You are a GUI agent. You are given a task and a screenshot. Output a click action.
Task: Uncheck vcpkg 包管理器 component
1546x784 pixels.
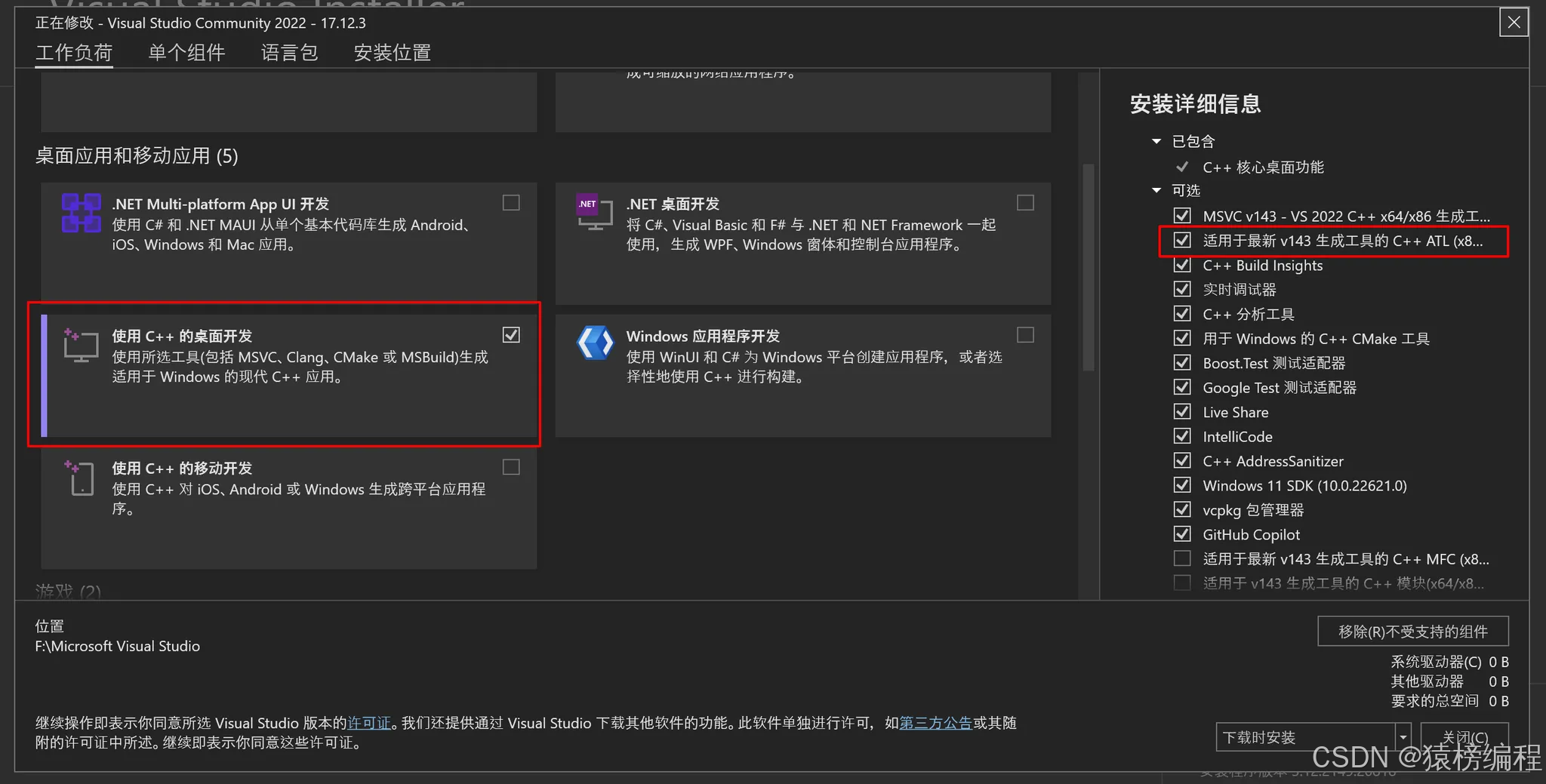coord(1182,509)
